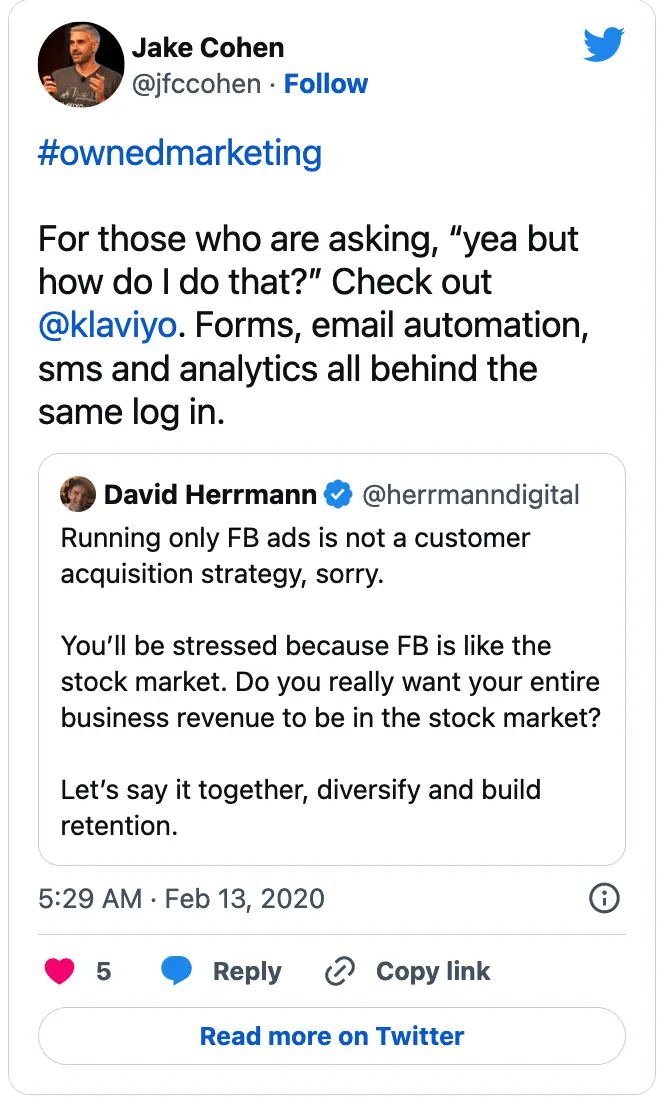Click the Copy link text label
Image resolution: width=666 pixels, height=1106 pixels.
(433, 971)
